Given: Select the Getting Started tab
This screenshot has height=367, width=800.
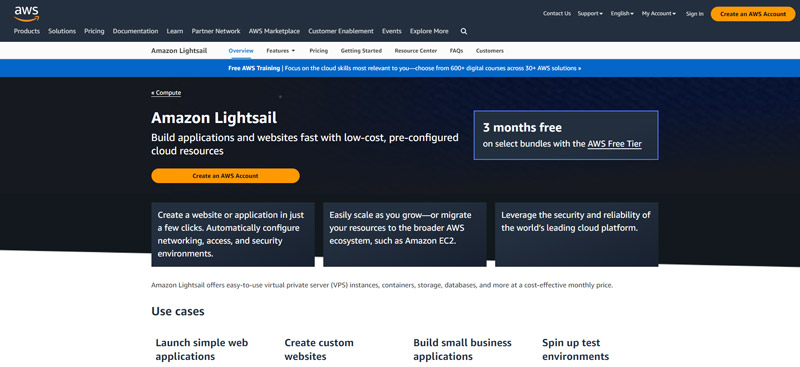Looking at the screenshot, I should pos(361,51).
